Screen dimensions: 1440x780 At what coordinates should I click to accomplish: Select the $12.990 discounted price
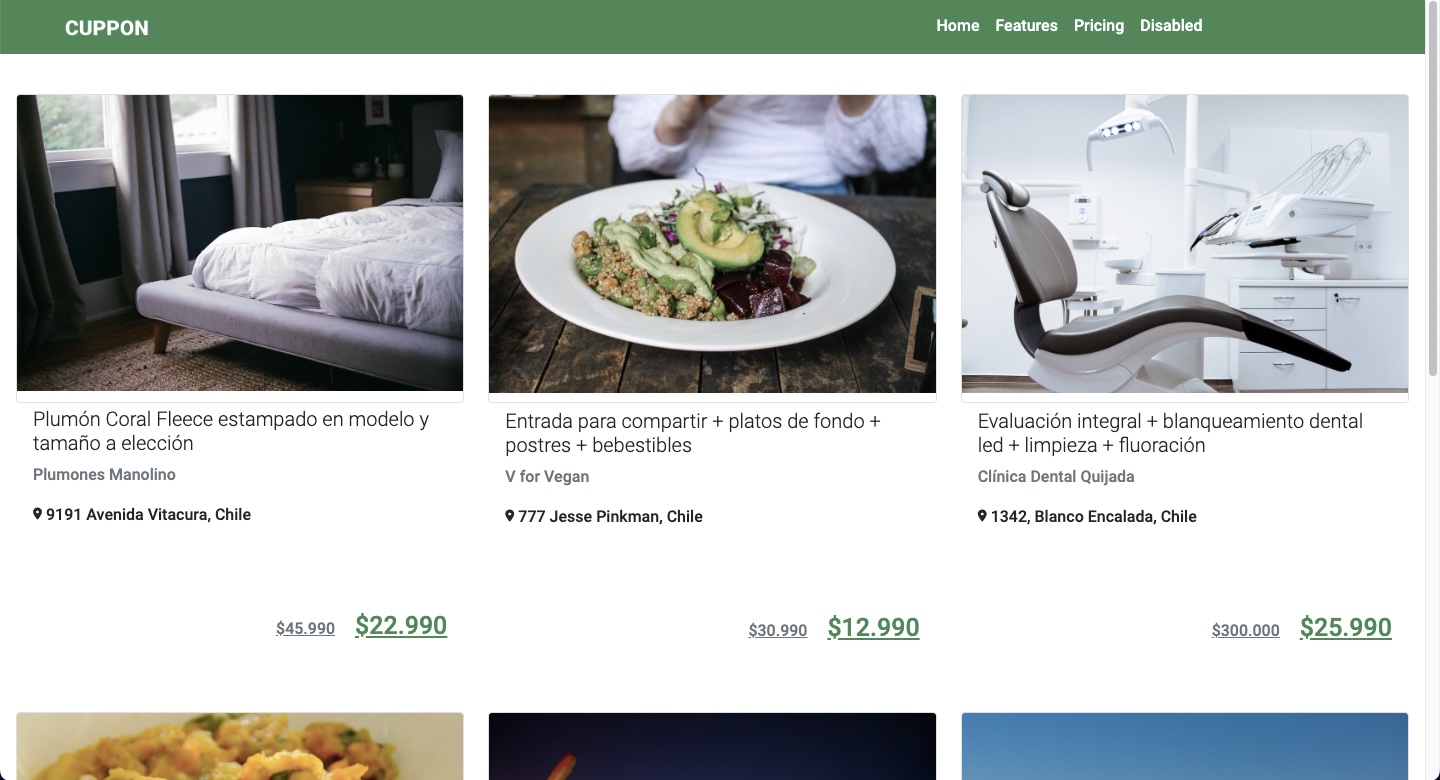pos(873,628)
